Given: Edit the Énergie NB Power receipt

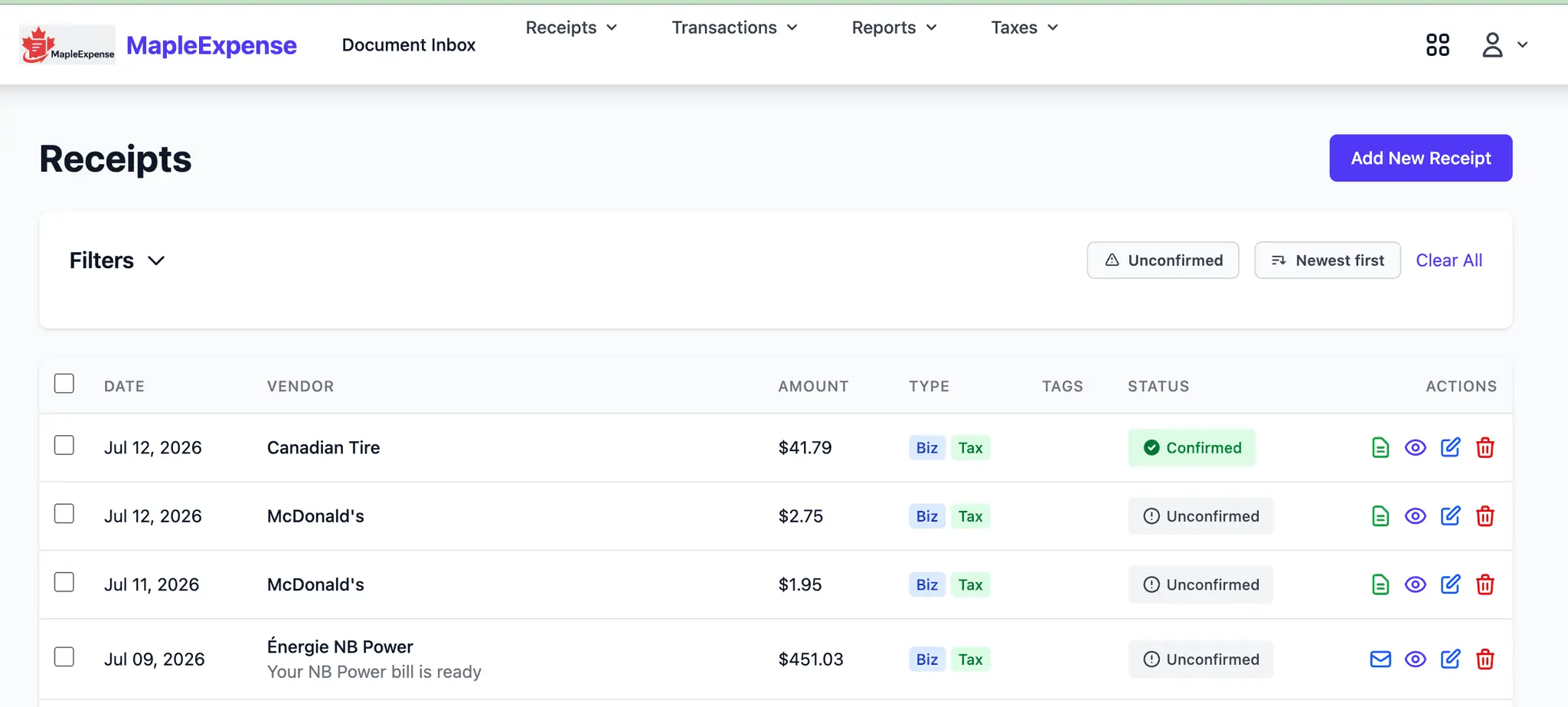Looking at the screenshot, I should 1450,659.
